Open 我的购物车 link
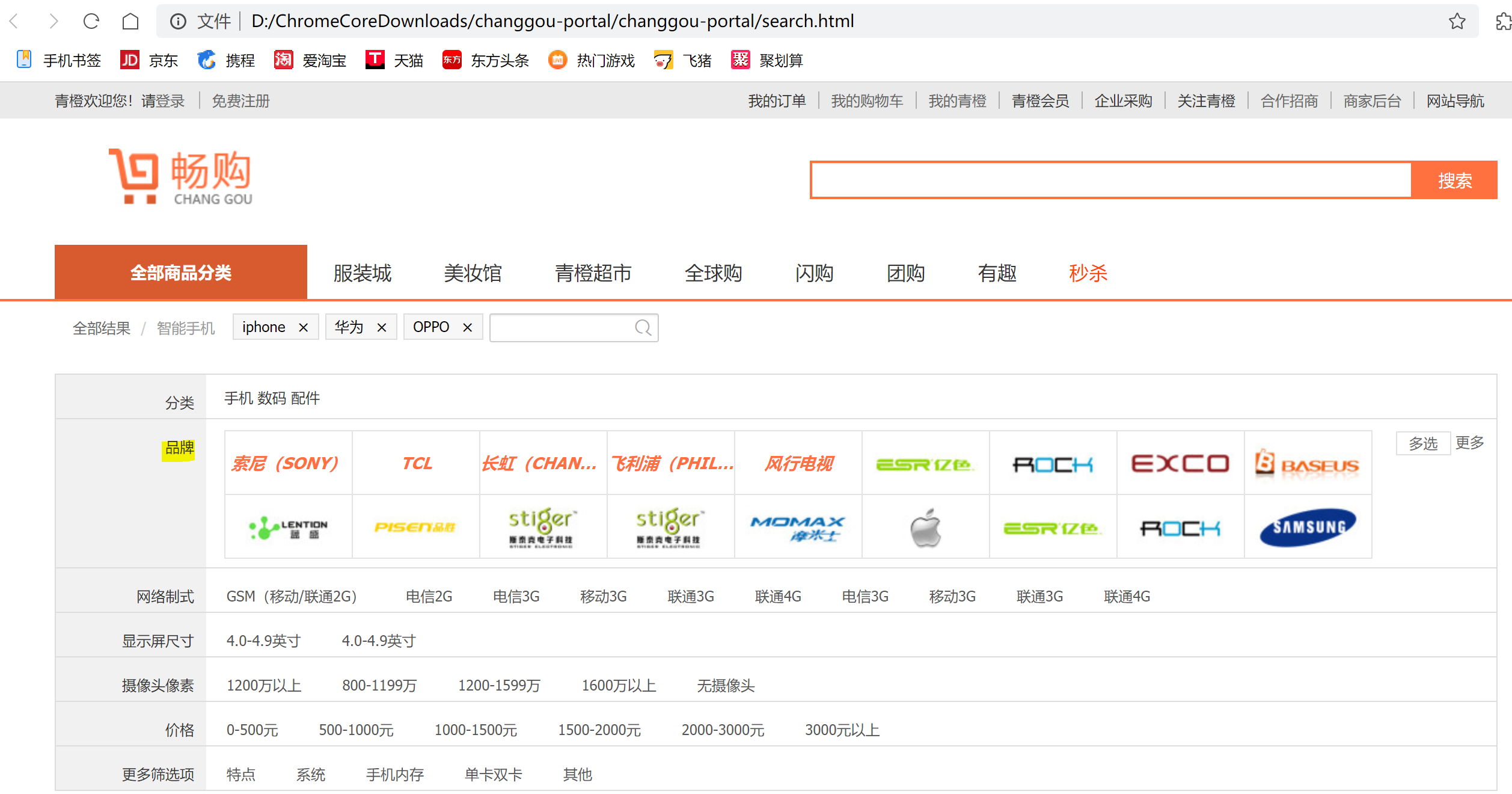The image size is (1512, 794). tap(867, 100)
